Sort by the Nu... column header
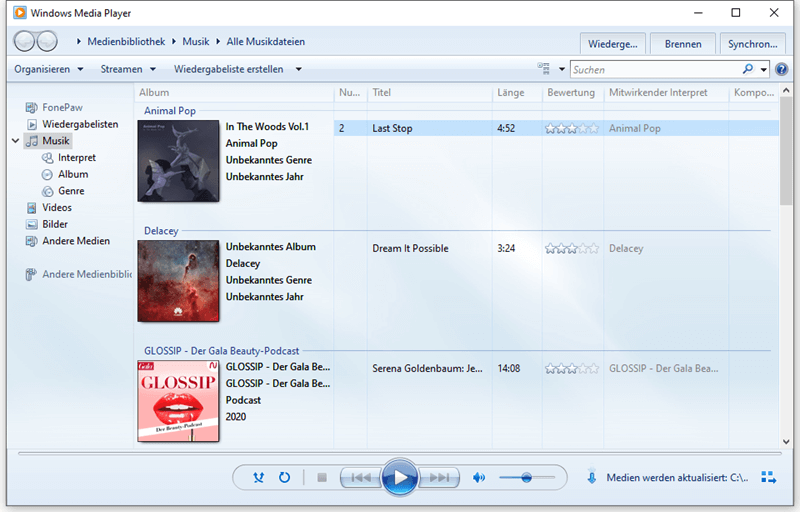Viewport: 800px width, 512px height. (351, 92)
